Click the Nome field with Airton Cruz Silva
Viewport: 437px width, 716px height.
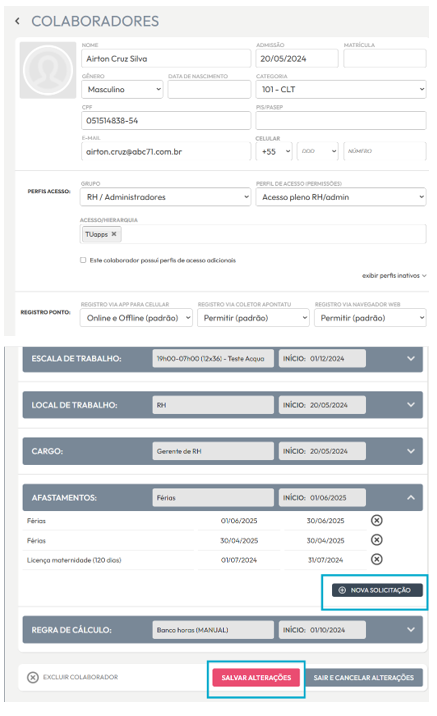pyautogui.click(x=166, y=58)
